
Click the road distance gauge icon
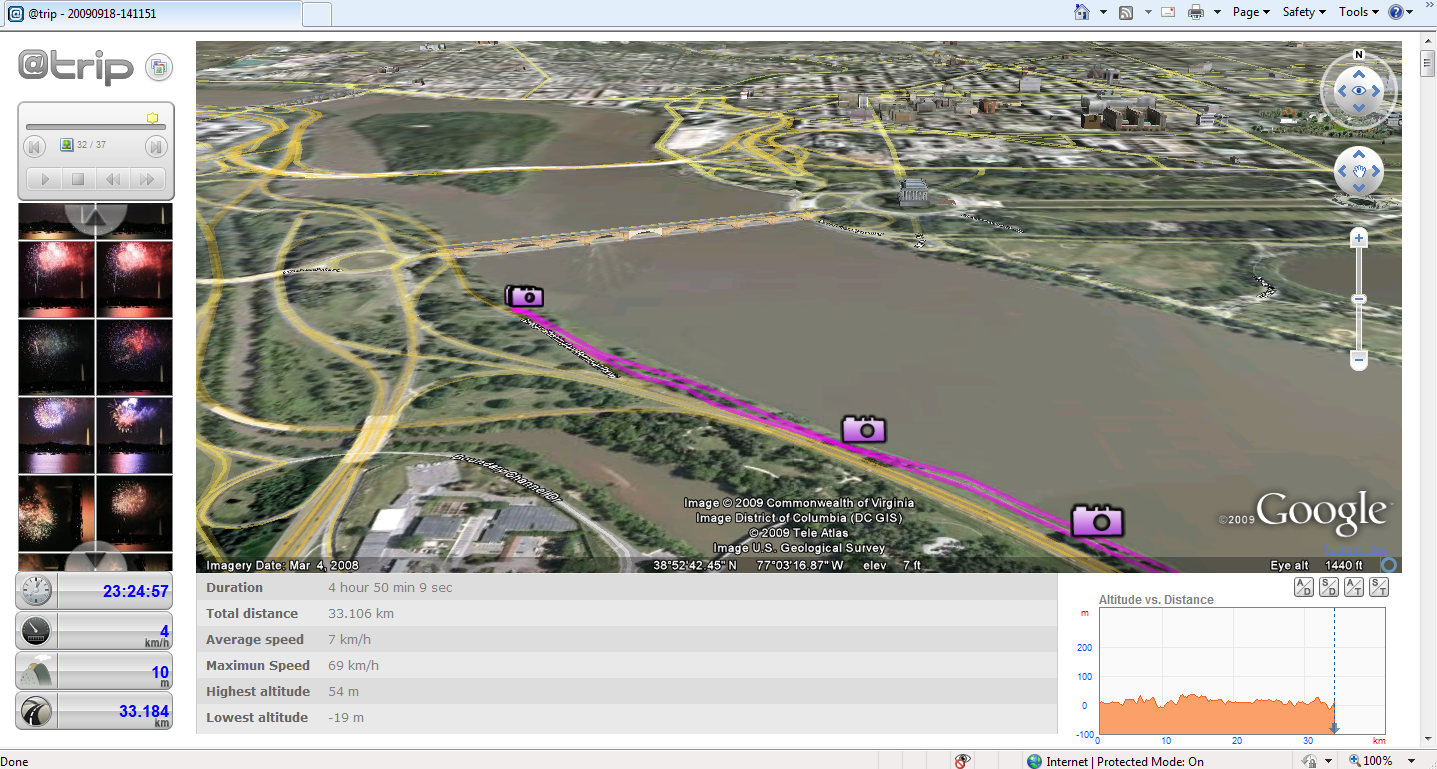click(x=36, y=711)
